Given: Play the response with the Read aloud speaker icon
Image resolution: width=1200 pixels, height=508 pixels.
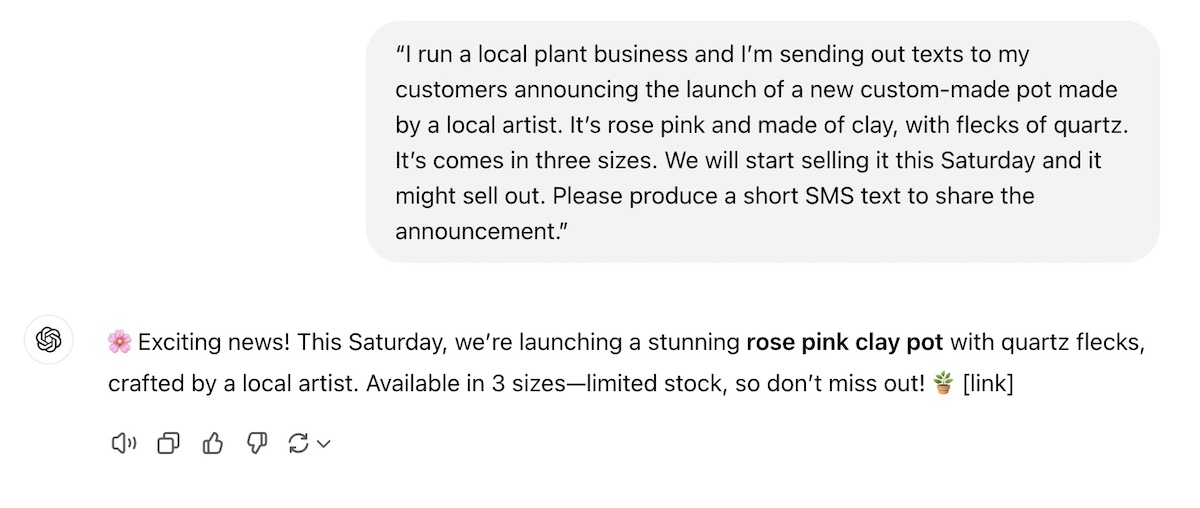Looking at the screenshot, I should 123,443.
